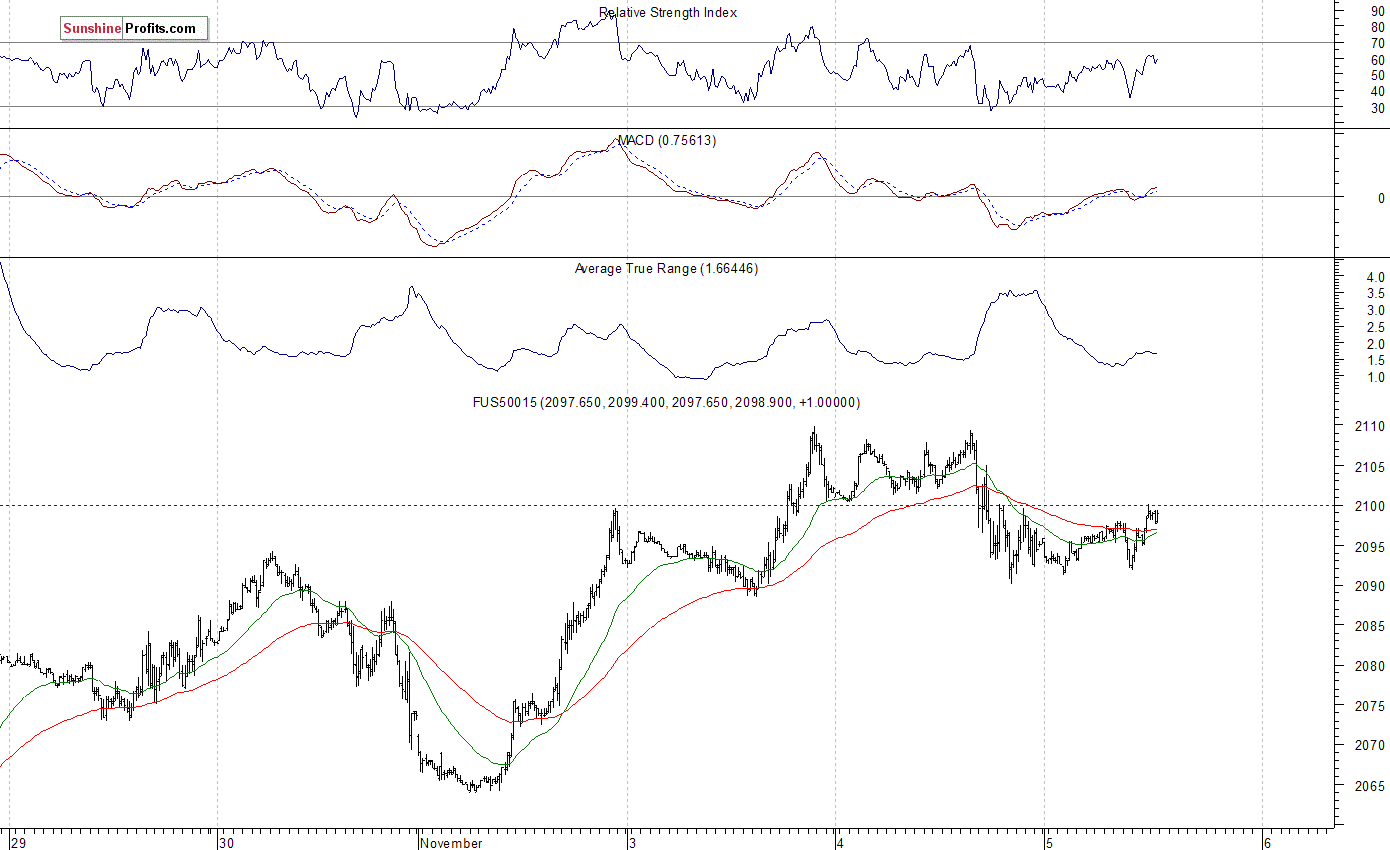The height and width of the screenshot is (850, 1390).
Task: Click the RSI 70 axis label
Action: (1377, 43)
